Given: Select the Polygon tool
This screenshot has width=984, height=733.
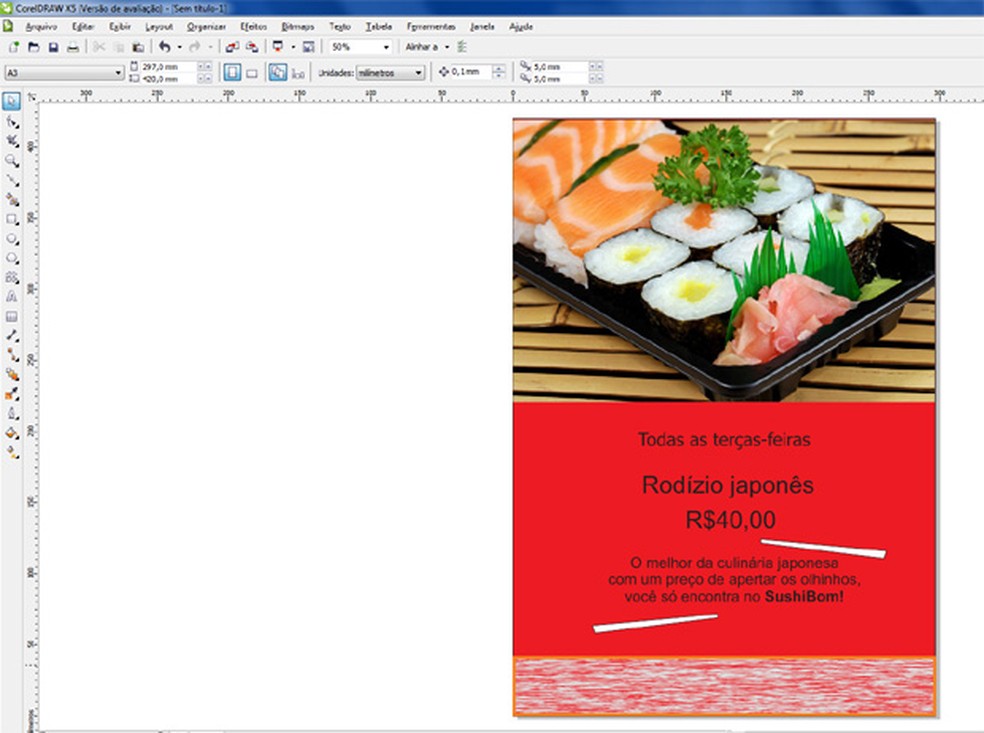Looking at the screenshot, I should [x=11, y=259].
